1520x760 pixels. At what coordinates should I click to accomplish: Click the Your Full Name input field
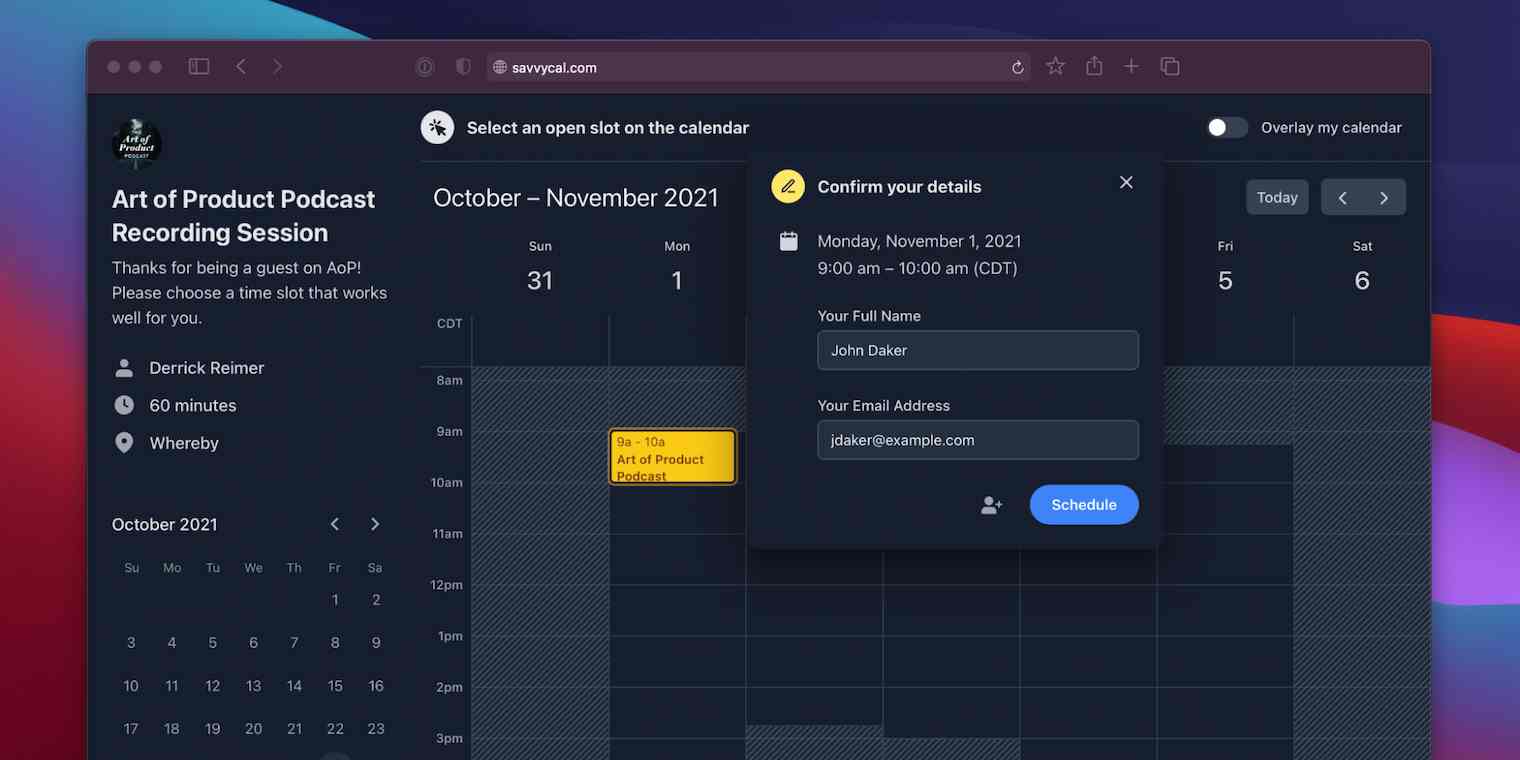point(977,350)
